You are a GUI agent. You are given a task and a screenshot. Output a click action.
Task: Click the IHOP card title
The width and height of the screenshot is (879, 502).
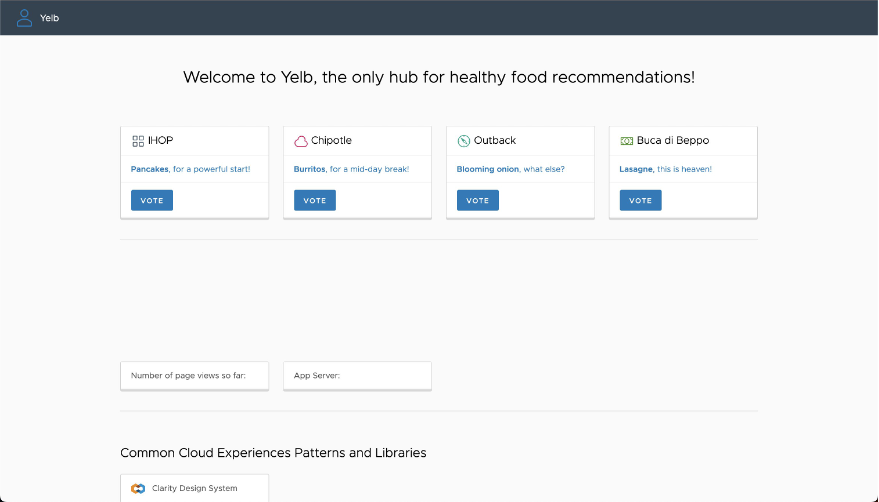tap(160, 141)
